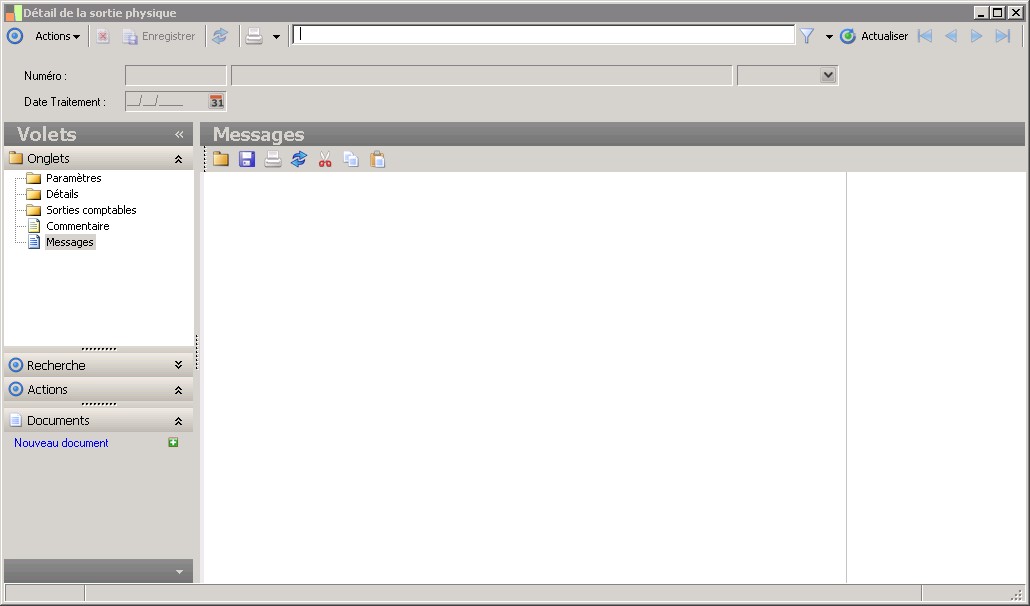Click the cut scissors icon in Messages toolbar
This screenshot has height=606, width=1030.
coord(325,159)
